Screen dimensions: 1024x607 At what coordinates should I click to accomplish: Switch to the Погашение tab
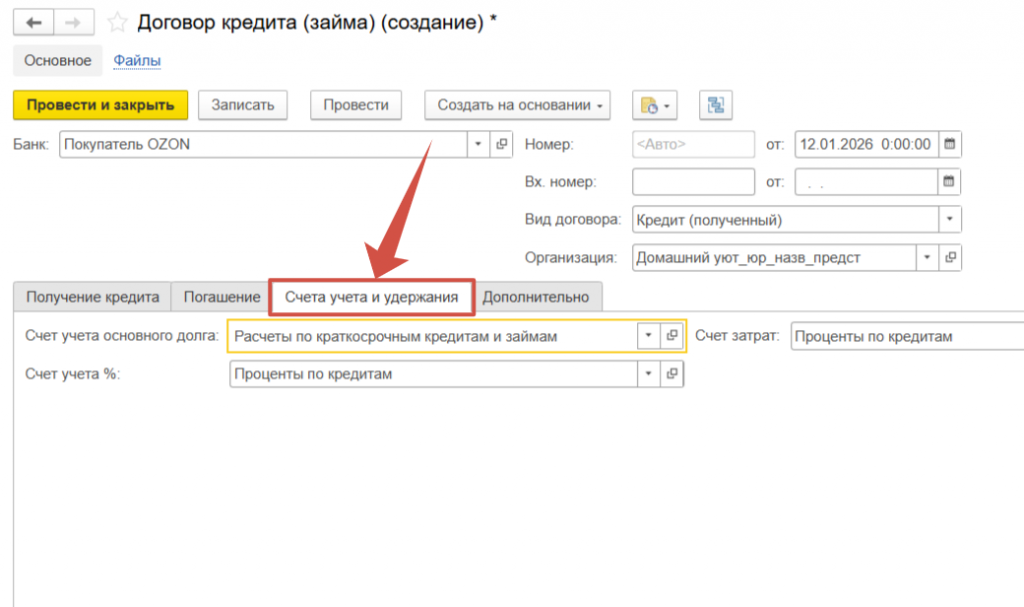pyautogui.click(x=221, y=297)
